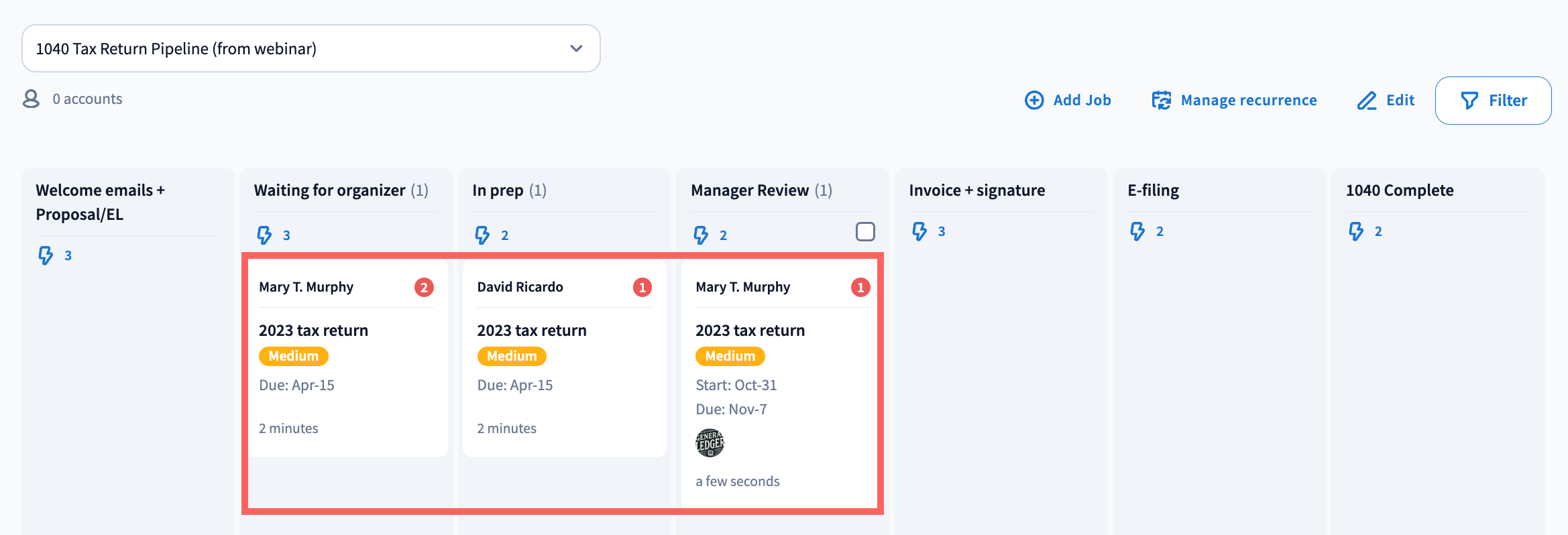The height and width of the screenshot is (535, 1568).
Task: Click the Medium priority tag in In prep
Action: click(512, 356)
